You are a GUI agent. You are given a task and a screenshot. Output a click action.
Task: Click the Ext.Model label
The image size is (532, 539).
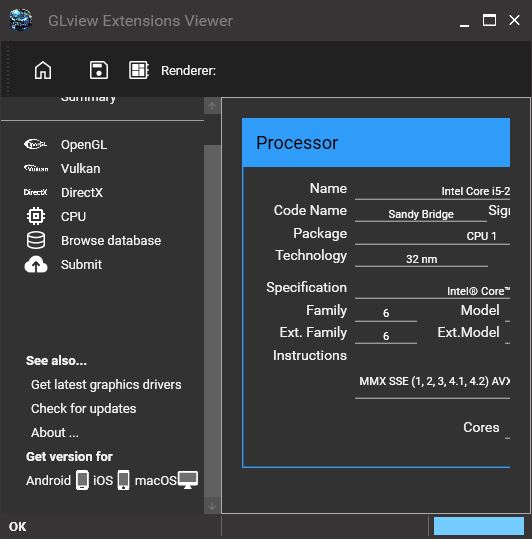(x=468, y=332)
